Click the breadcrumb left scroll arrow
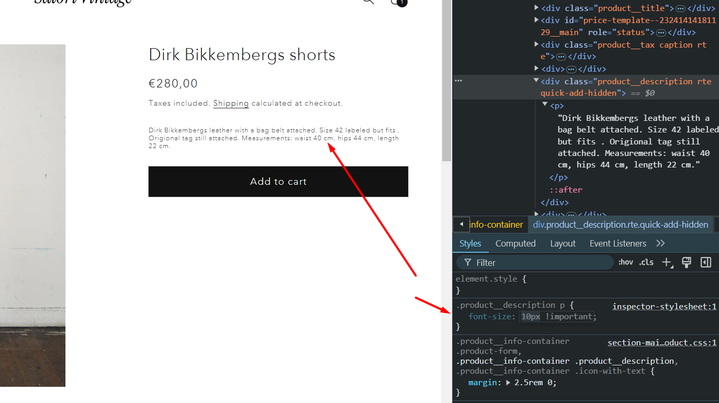 (461, 225)
